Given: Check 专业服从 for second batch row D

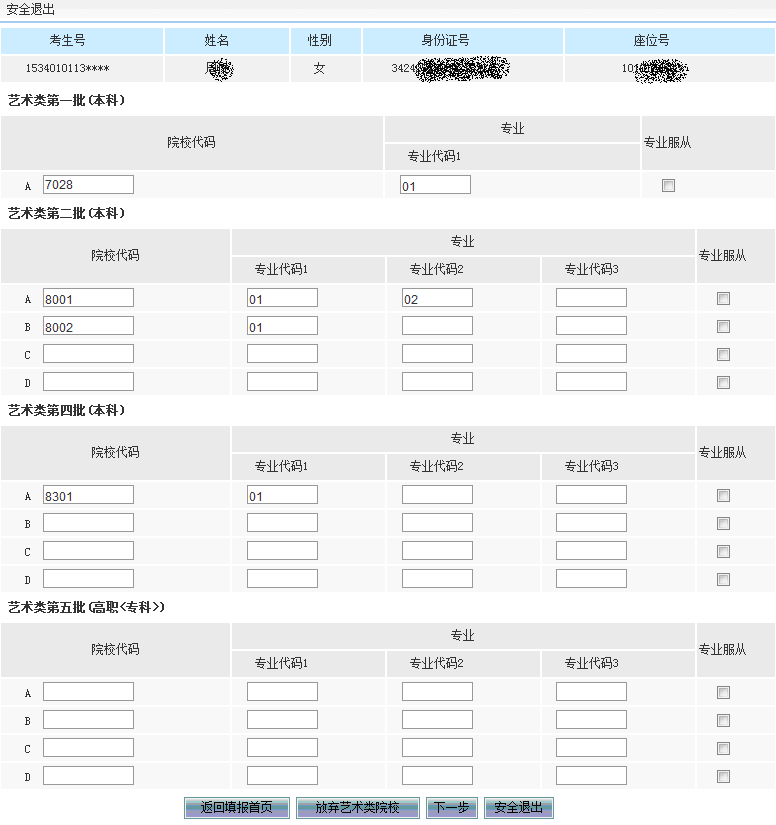Looking at the screenshot, I should point(723,382).
